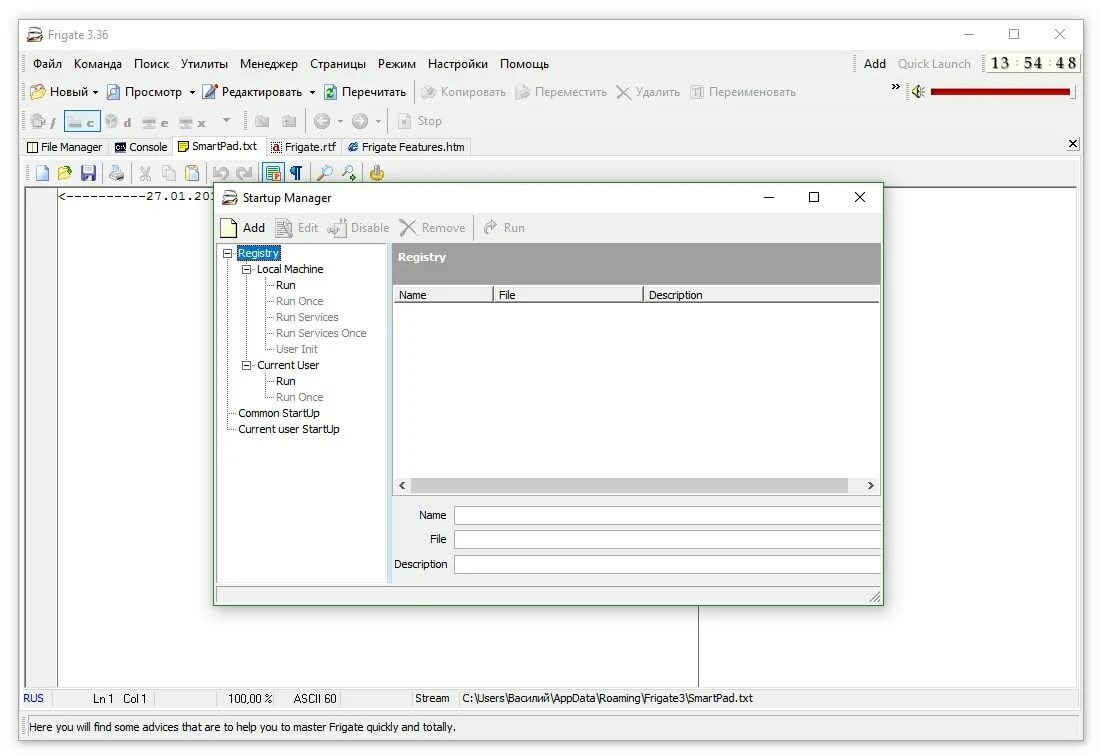Switch to the Console tab
The width and height of the screenshot is (1099, 755).
pos(141,147)
